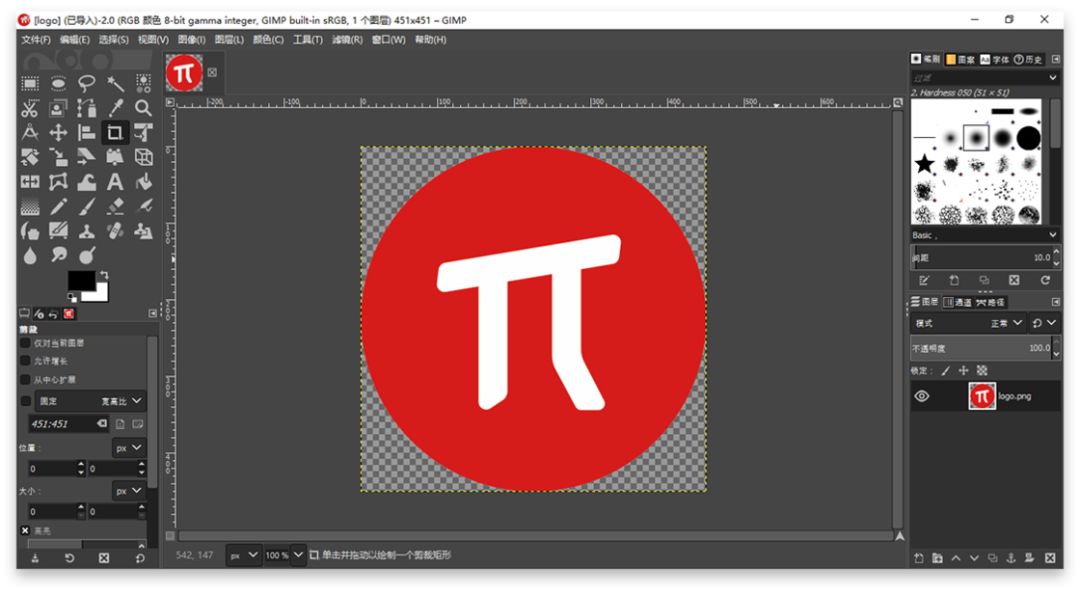Open the 大小 px unit dropdown
Screen dimensions: 1080x595
(128, 491)
